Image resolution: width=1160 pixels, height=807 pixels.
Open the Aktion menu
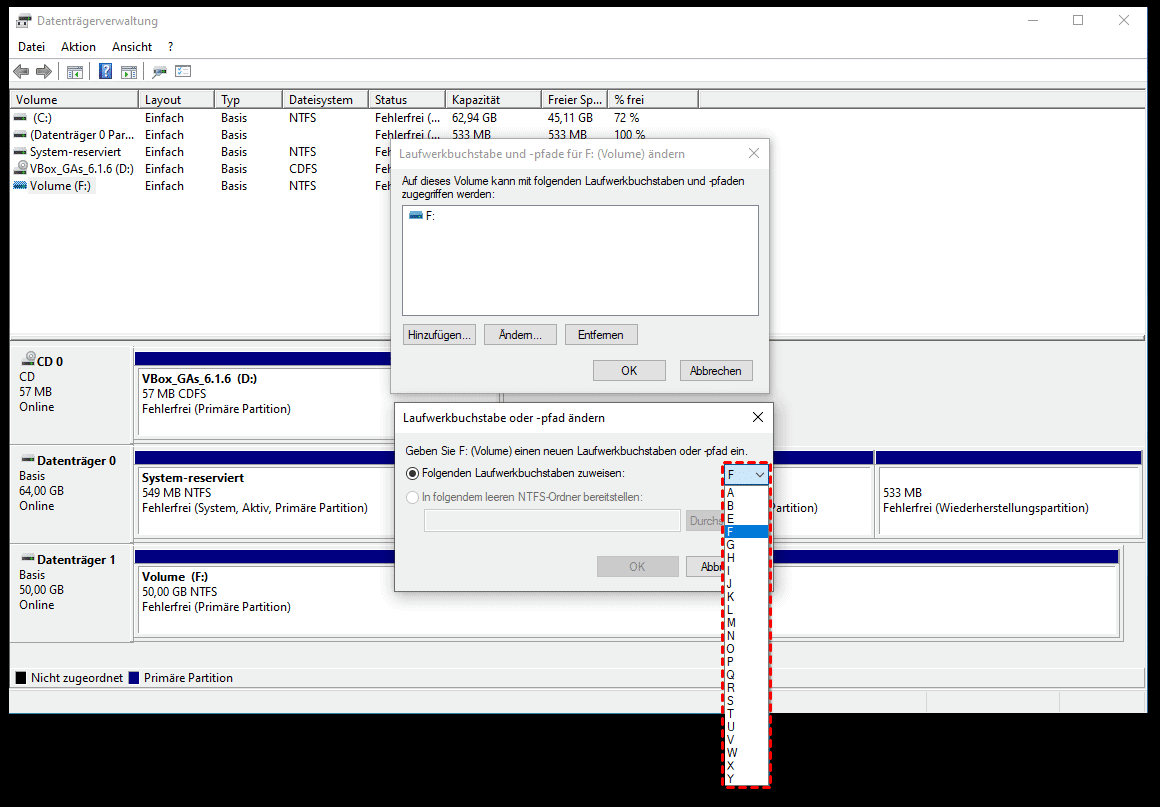pos(78,47)
